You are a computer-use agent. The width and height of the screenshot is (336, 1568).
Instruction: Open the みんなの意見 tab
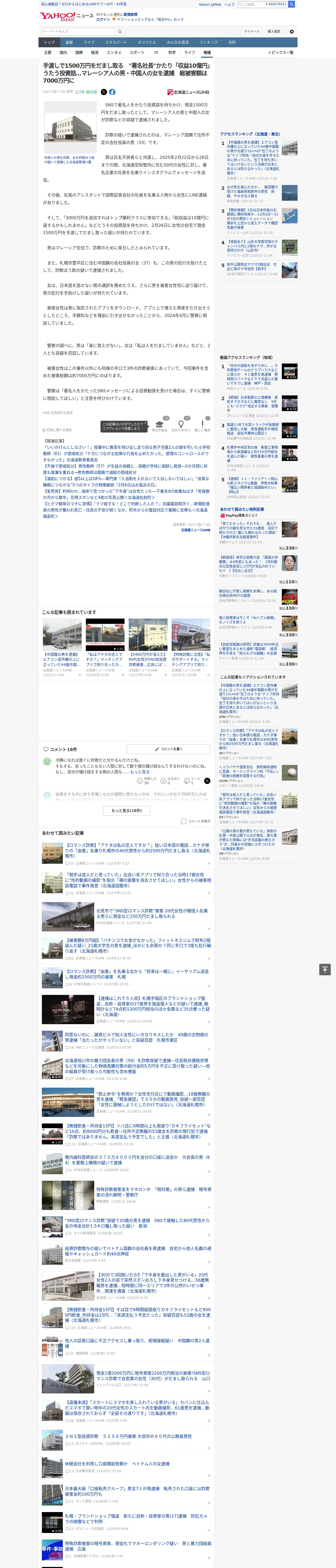point(177,43)
